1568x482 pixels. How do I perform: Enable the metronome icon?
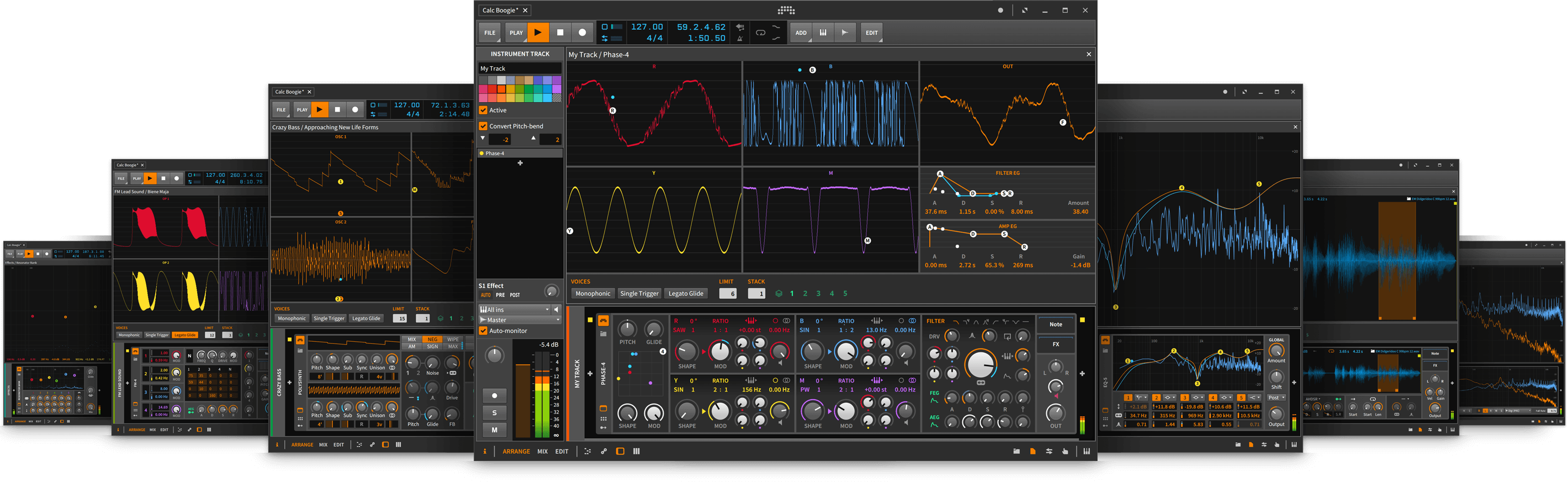(740, 38)
